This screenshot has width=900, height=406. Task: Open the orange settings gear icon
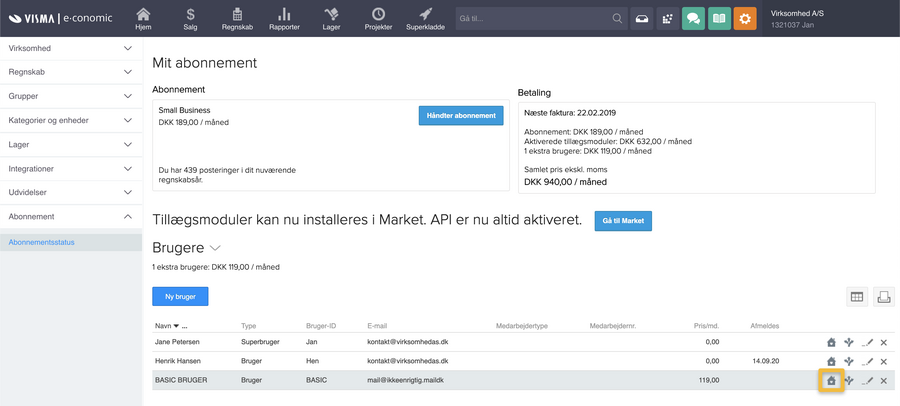[745, 18]
